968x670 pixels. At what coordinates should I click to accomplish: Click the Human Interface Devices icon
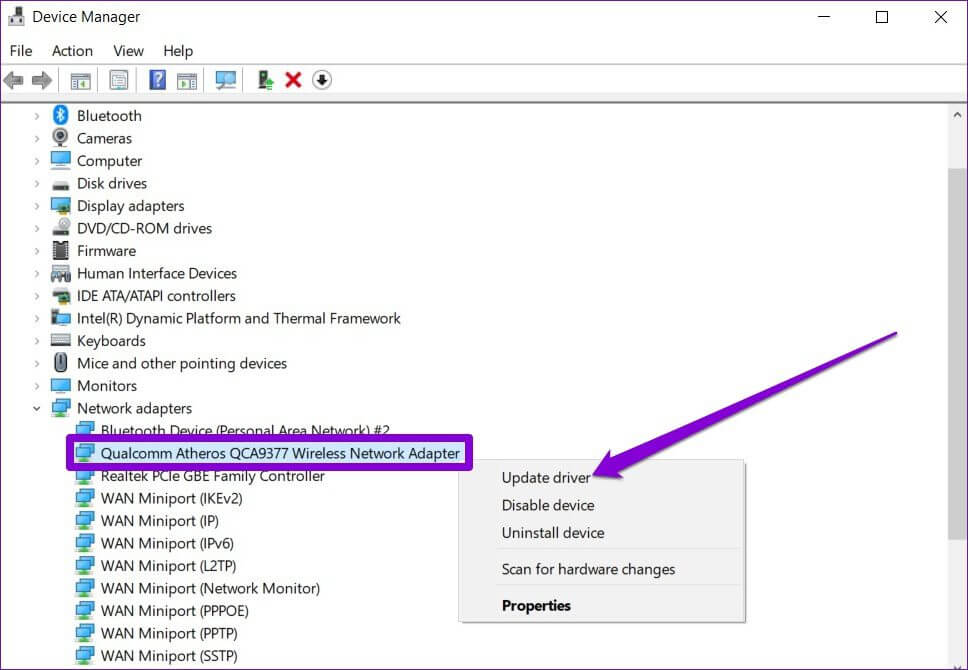(60, 273)
